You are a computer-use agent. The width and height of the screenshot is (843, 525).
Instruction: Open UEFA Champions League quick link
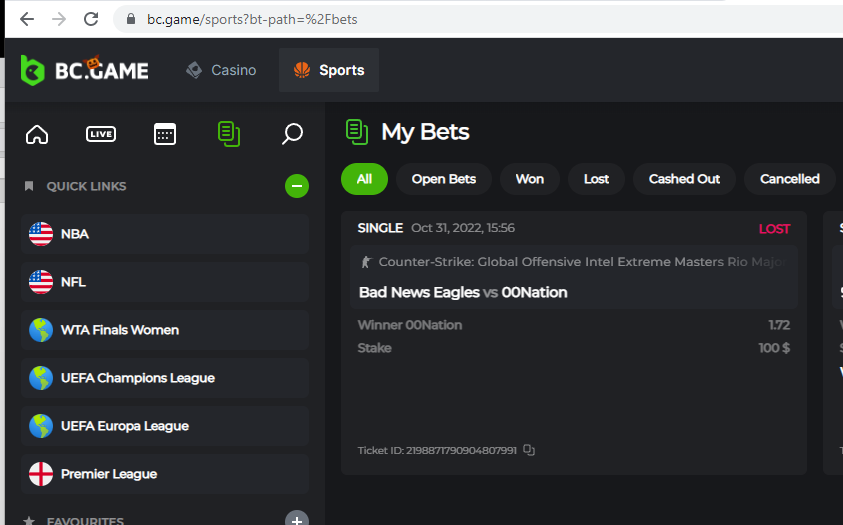[165, 378]
